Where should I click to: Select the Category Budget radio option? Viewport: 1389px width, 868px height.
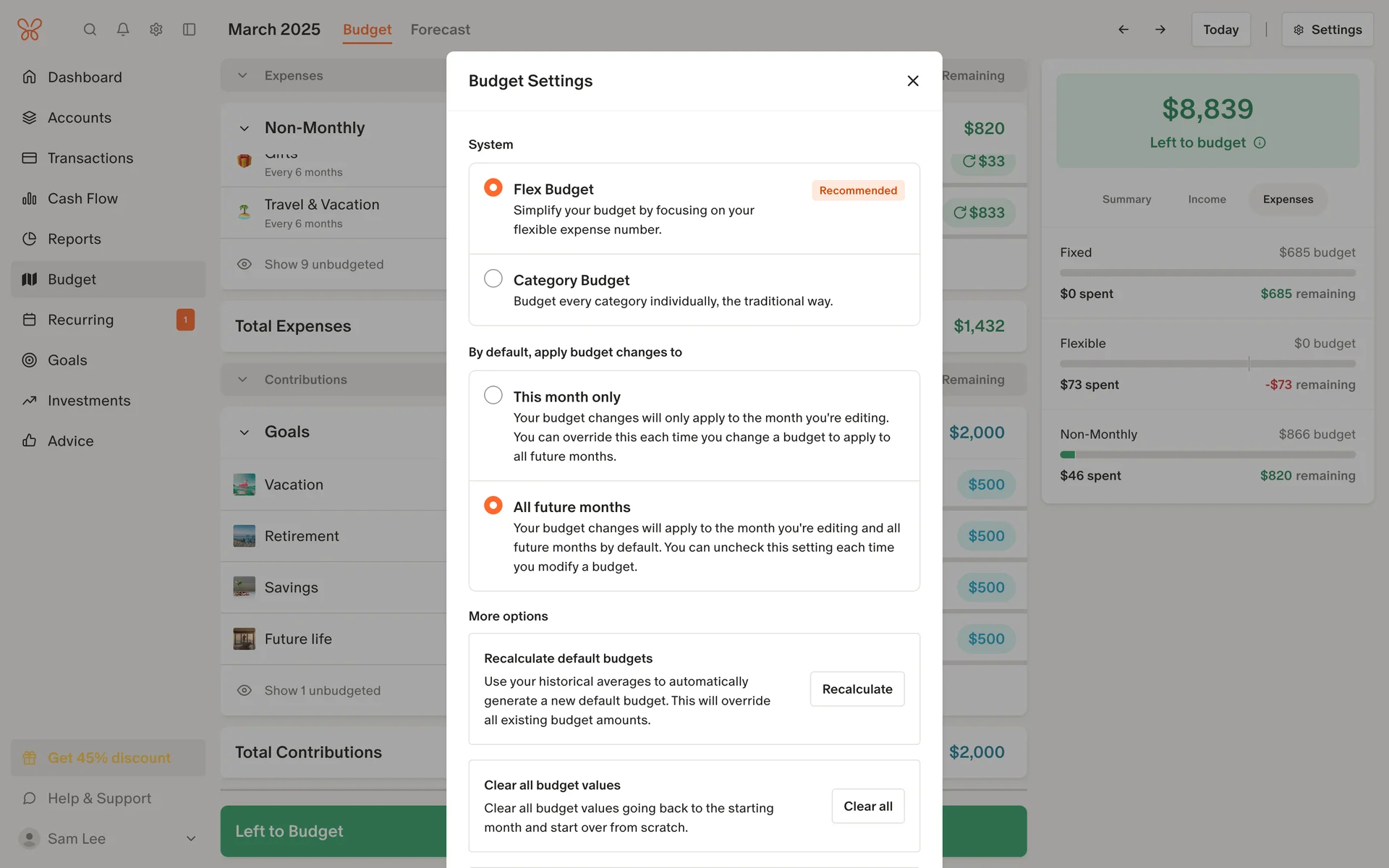pyautogui.click(x=493, y=278)
